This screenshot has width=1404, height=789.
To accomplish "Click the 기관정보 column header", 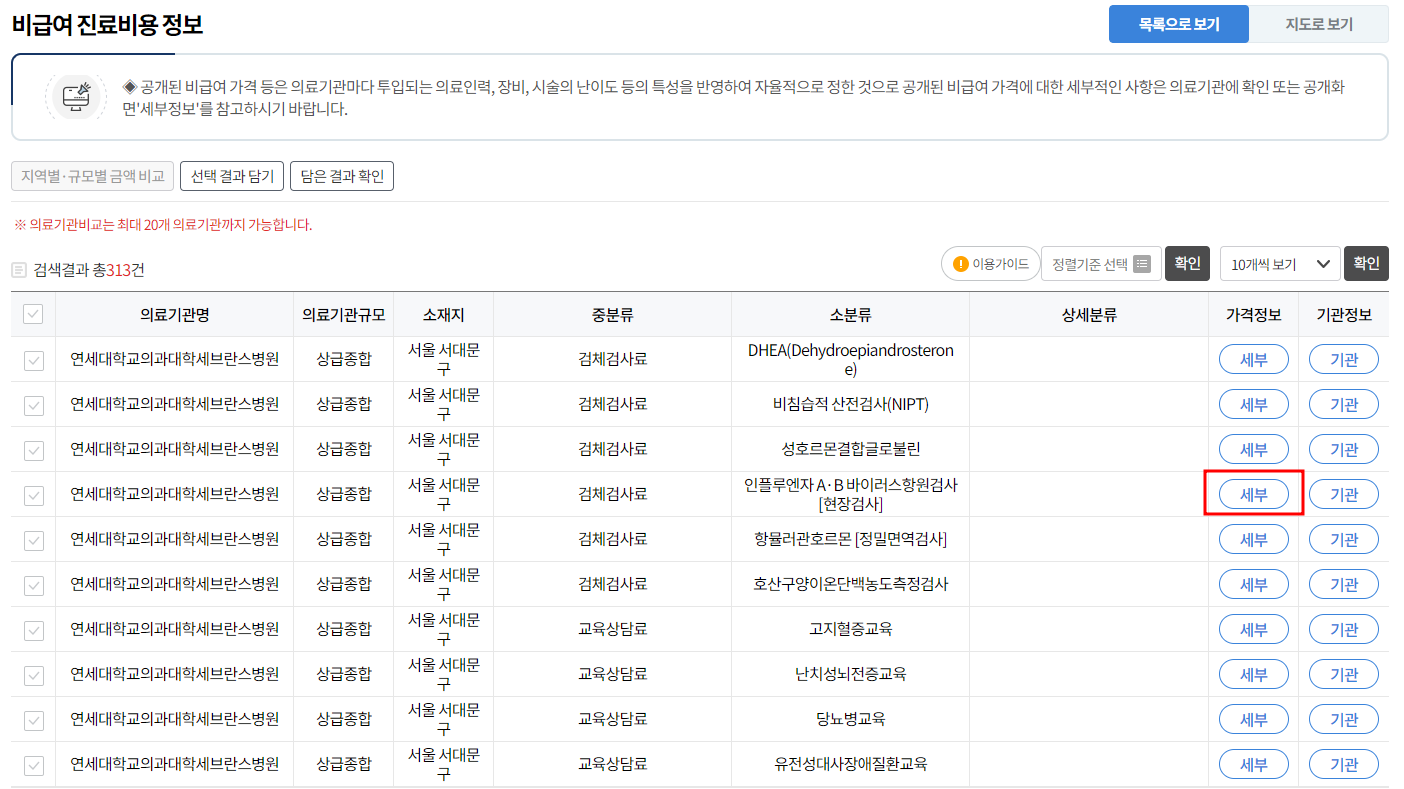I will point(1344,315).
